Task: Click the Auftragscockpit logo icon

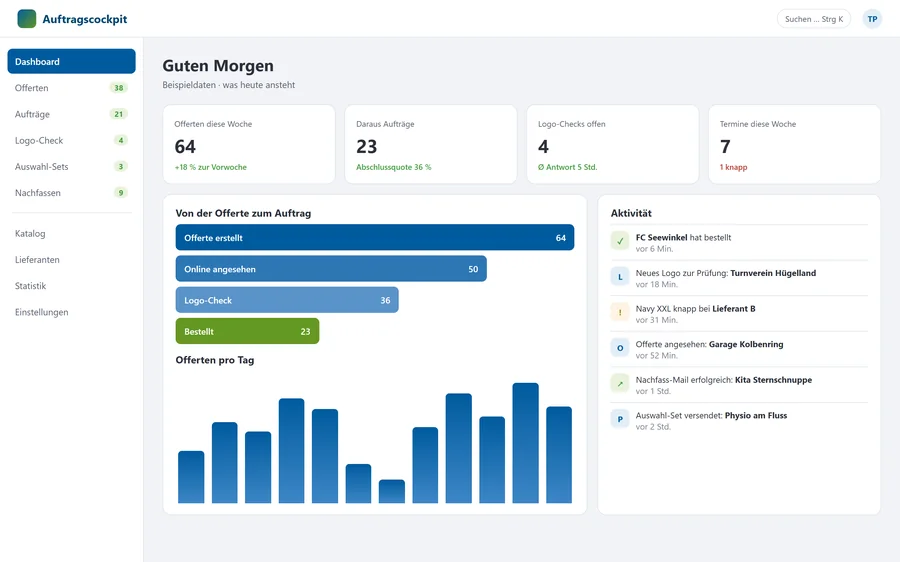Action: [x=26, y=19]
